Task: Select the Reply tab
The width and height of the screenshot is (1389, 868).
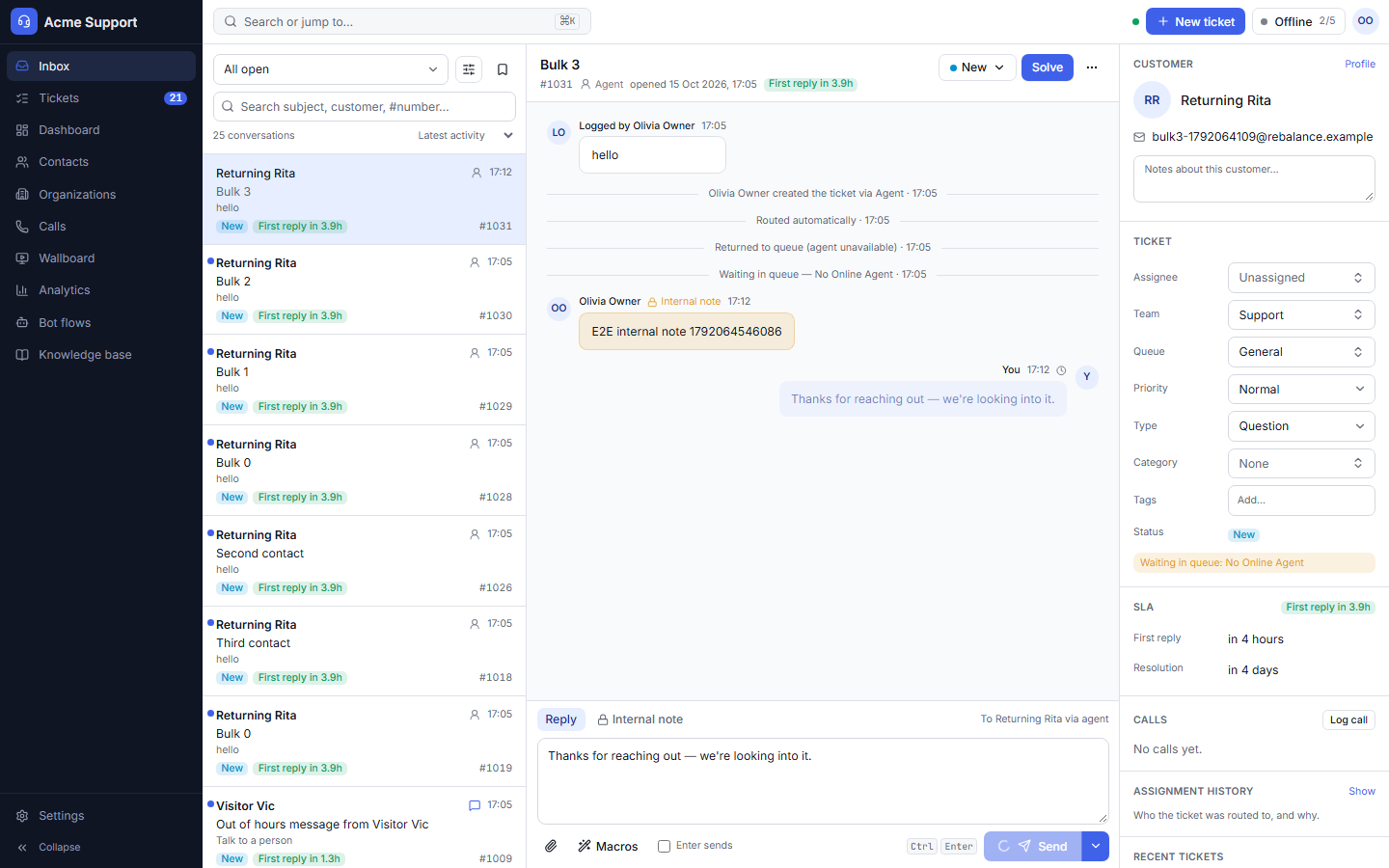Action: pyautogui.click(x=561, y=719)
